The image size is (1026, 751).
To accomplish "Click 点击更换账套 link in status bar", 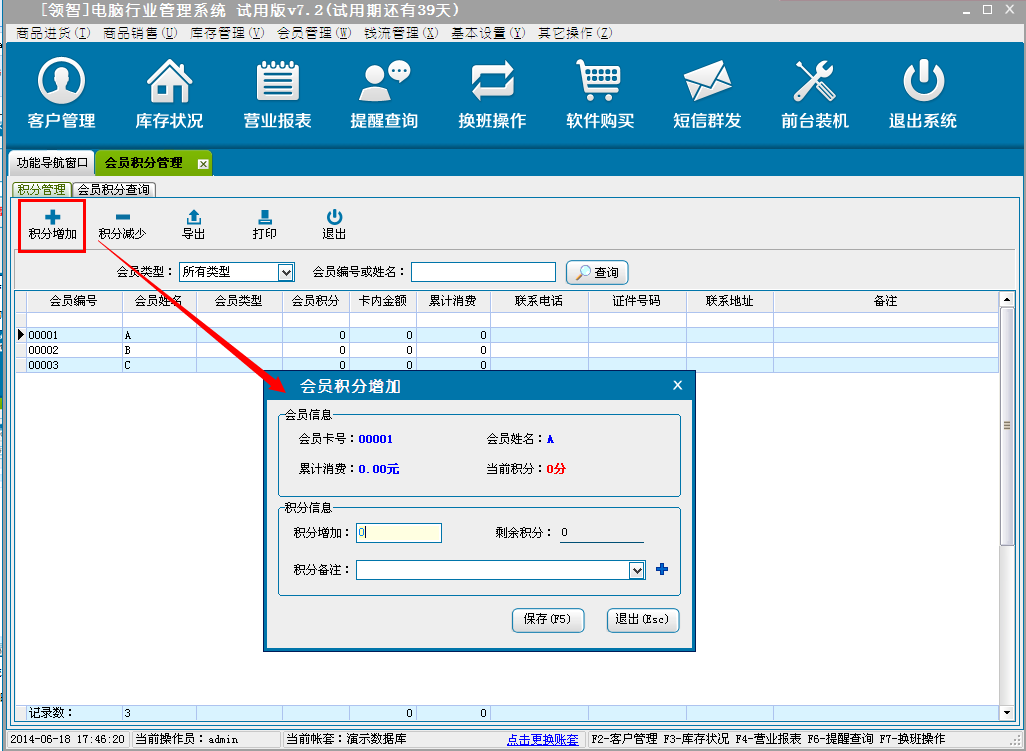I will click(x=542, y=740).
